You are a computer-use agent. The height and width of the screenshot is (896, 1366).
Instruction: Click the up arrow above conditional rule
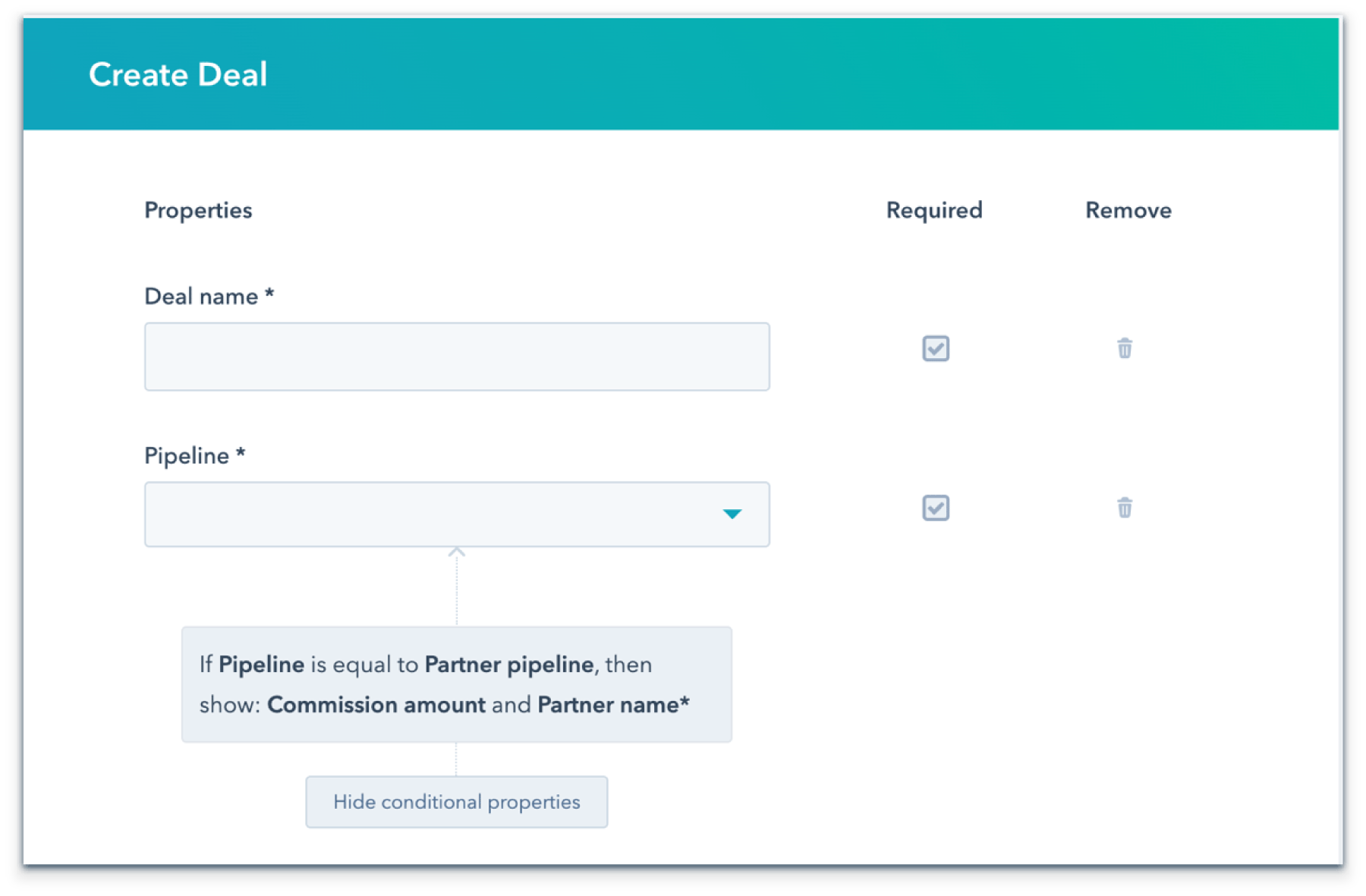(x=456, y=552)
